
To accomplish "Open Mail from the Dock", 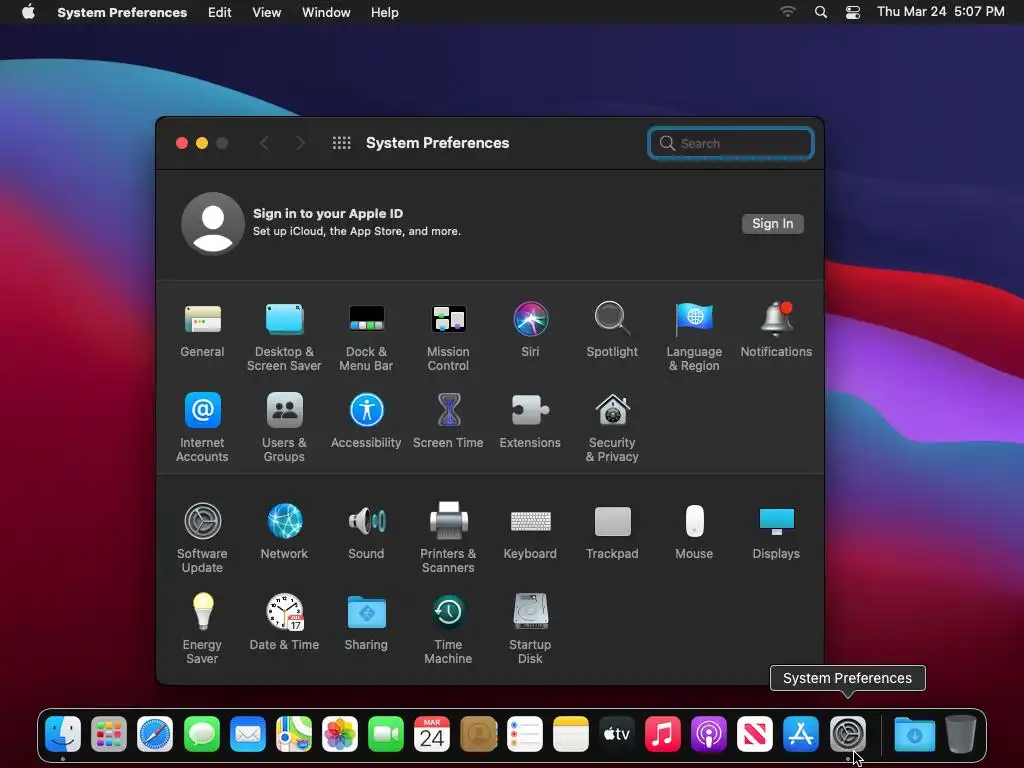I will point(248,734).
